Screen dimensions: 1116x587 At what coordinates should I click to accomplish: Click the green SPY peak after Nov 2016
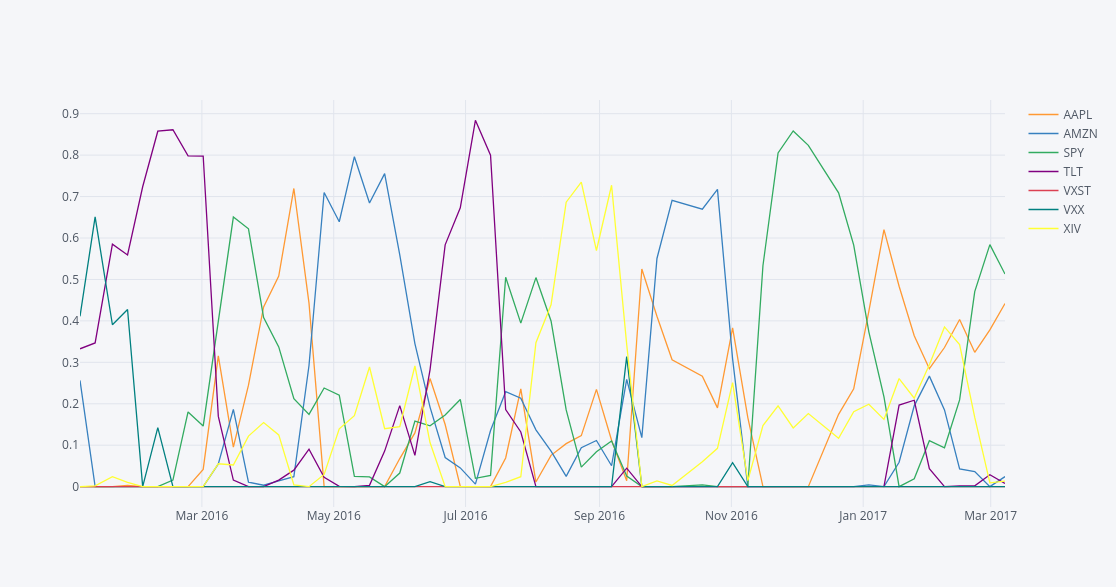pyautogui.click(x=793, y=131)
